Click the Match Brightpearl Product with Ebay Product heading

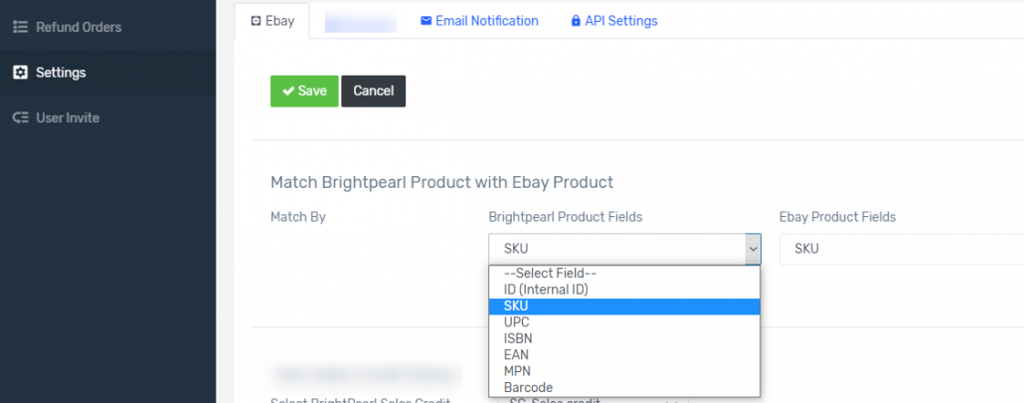pyautogui.click(x=442, y=182)
